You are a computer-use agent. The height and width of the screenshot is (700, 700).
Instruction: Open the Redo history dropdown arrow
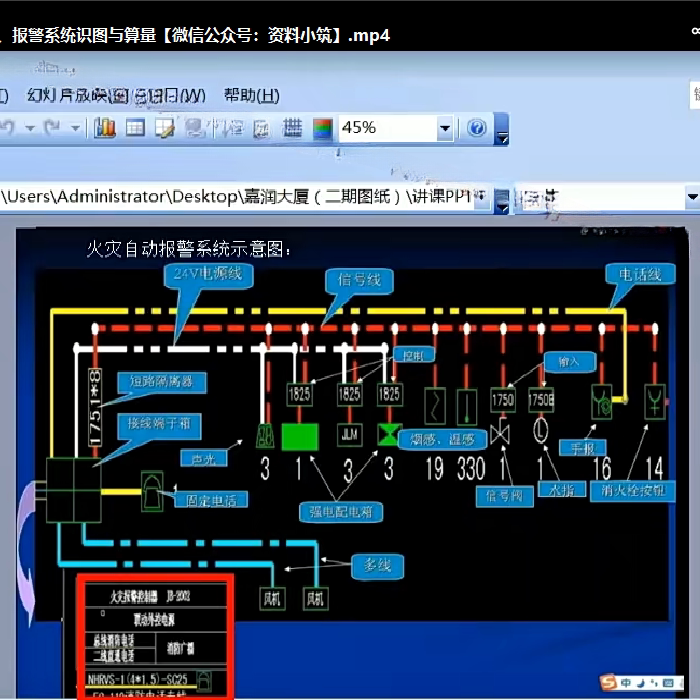coord(76,129)
